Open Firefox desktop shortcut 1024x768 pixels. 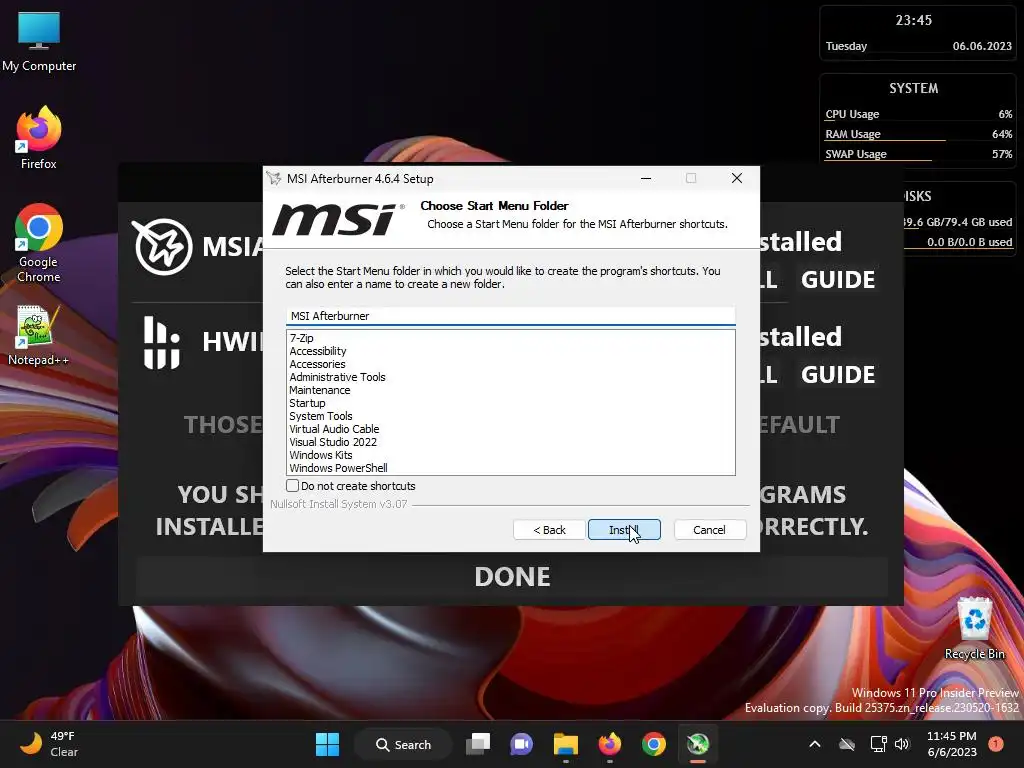39,138
